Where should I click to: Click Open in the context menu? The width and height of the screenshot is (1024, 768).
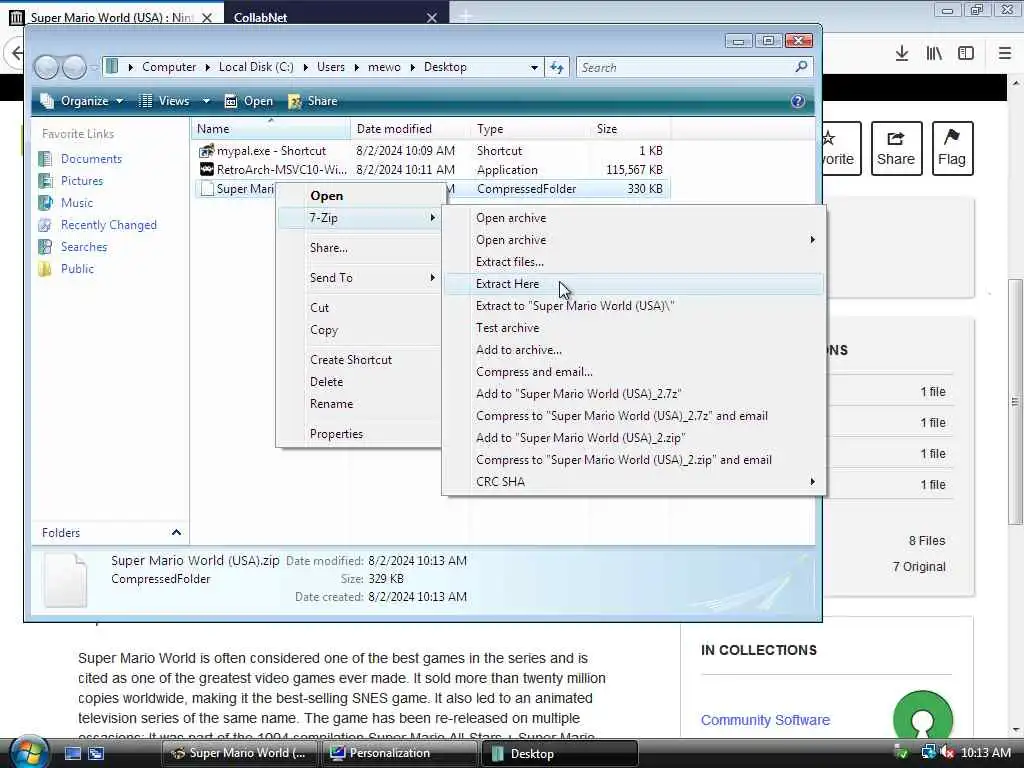tap(359, 196)
